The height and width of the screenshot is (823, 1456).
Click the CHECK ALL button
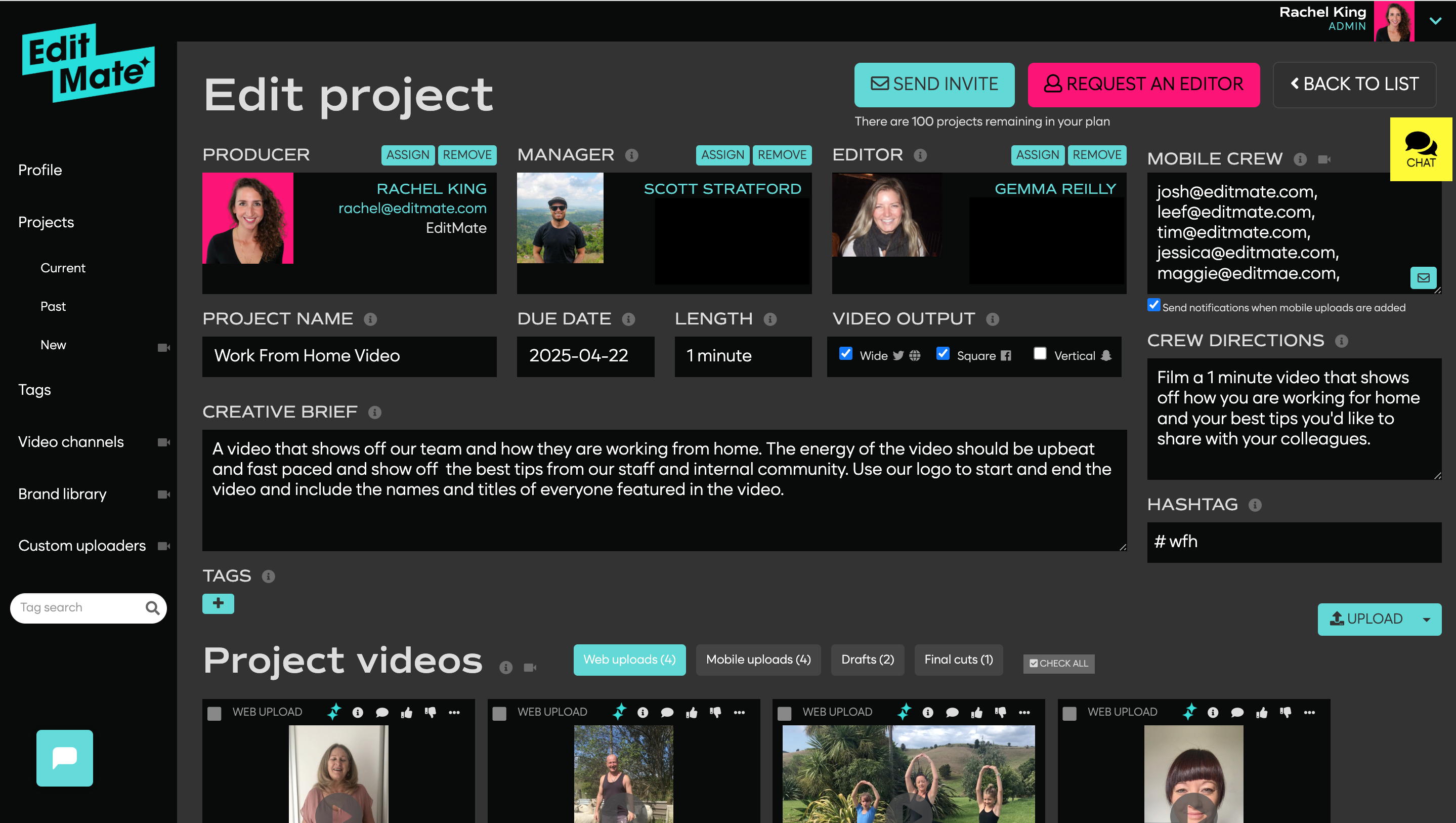[x=1059, y=664]
